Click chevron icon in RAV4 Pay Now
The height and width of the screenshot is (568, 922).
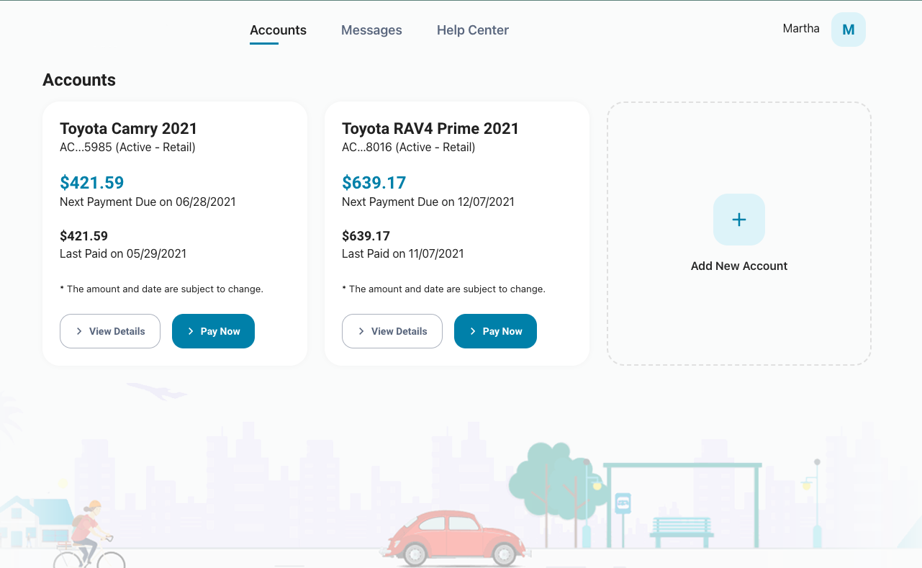coord(473,331)
